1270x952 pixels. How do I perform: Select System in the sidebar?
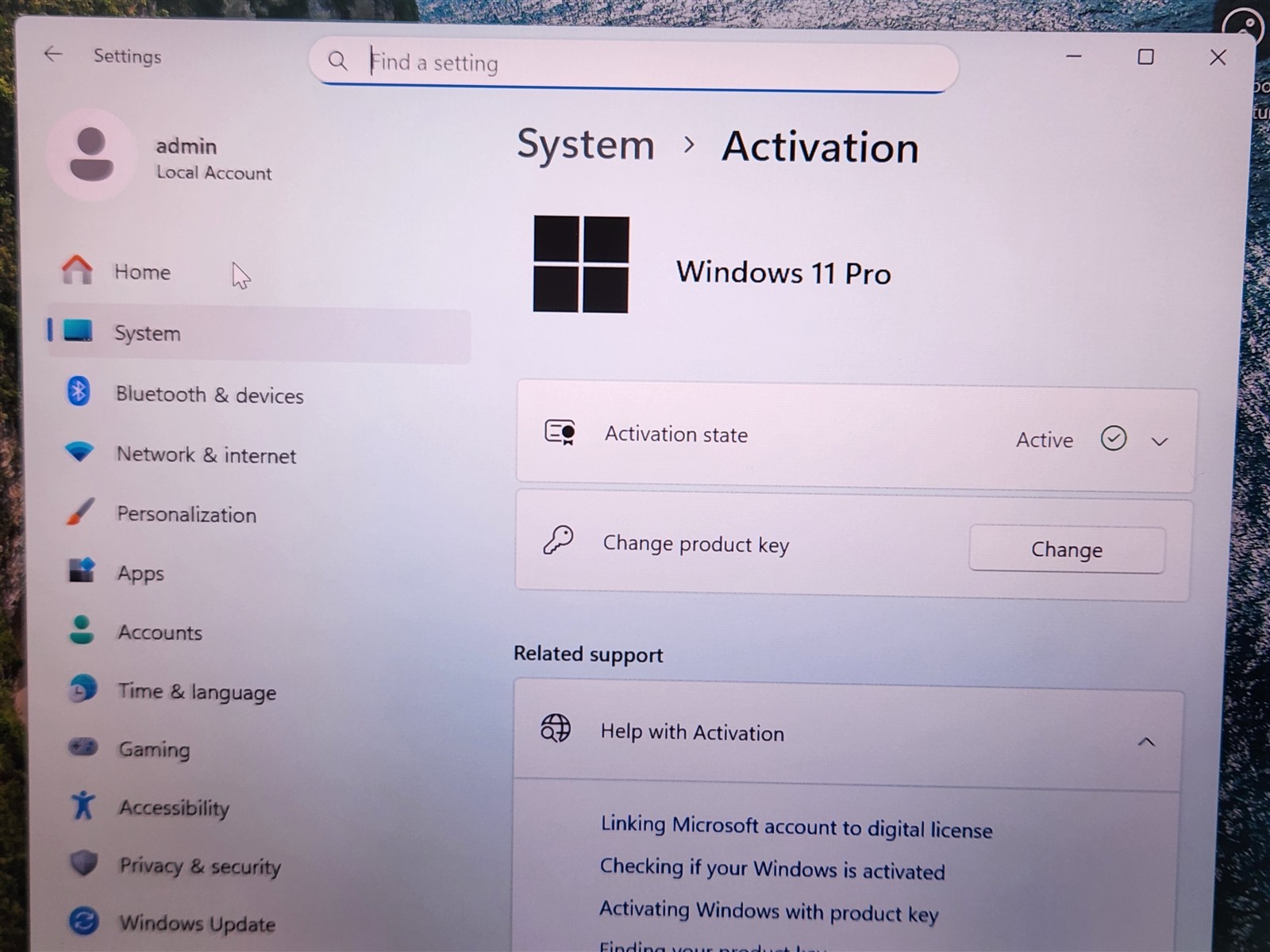point(258,333)
